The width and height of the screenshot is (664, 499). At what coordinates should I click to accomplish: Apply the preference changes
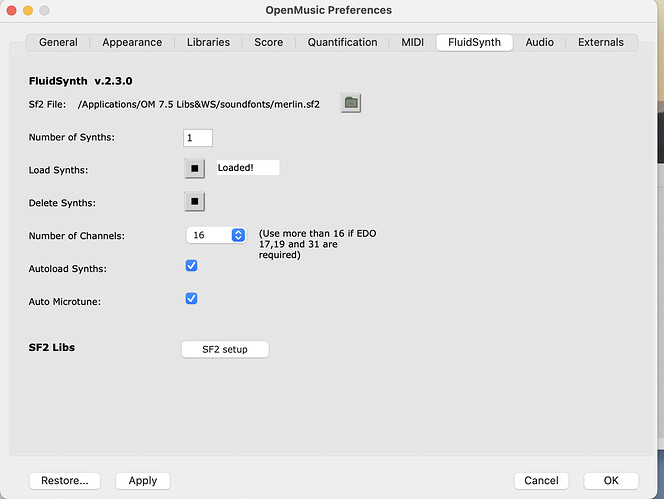tap(143, 481)
